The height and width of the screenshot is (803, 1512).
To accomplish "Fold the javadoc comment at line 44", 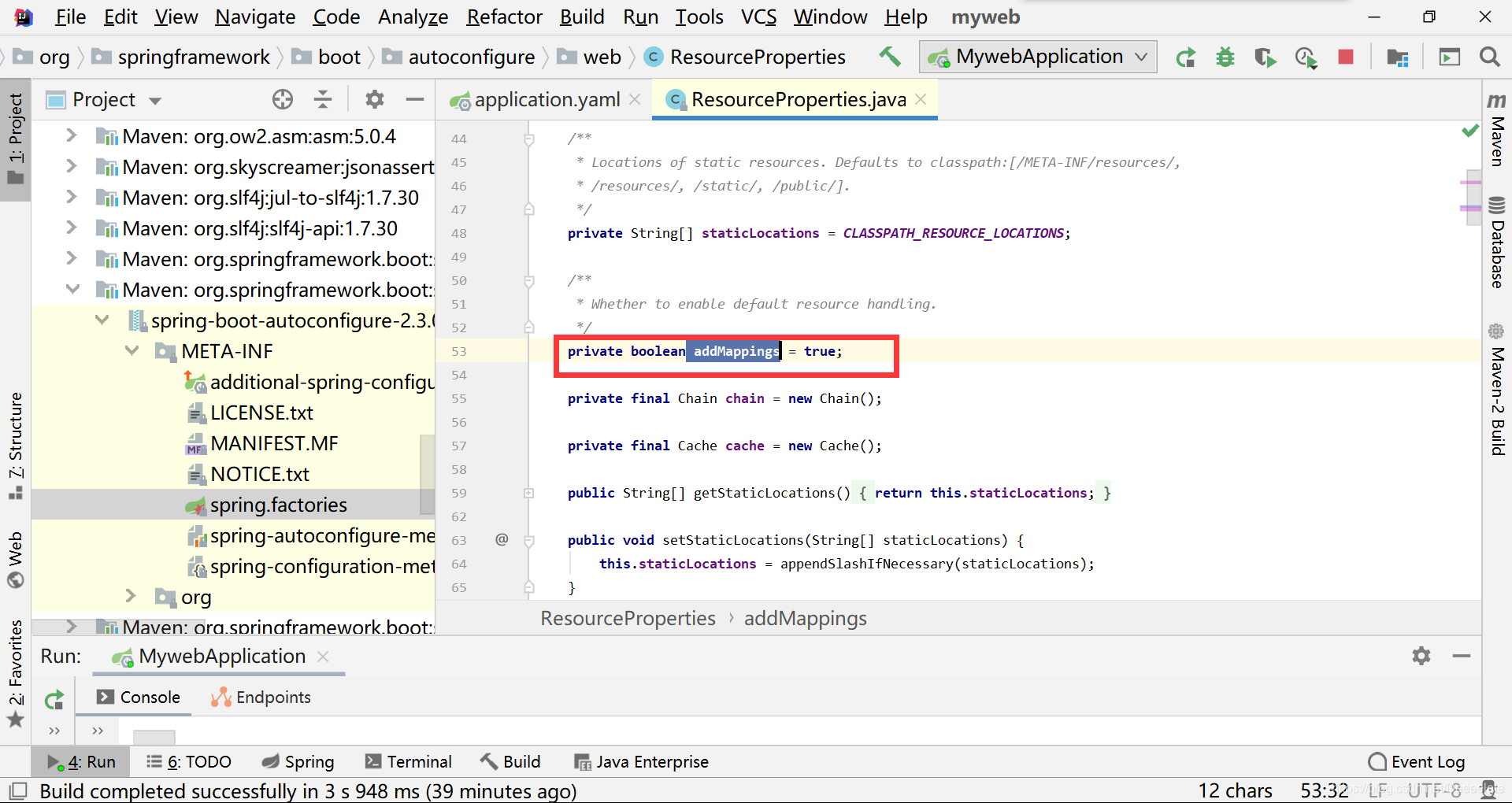I will [529, 139].
